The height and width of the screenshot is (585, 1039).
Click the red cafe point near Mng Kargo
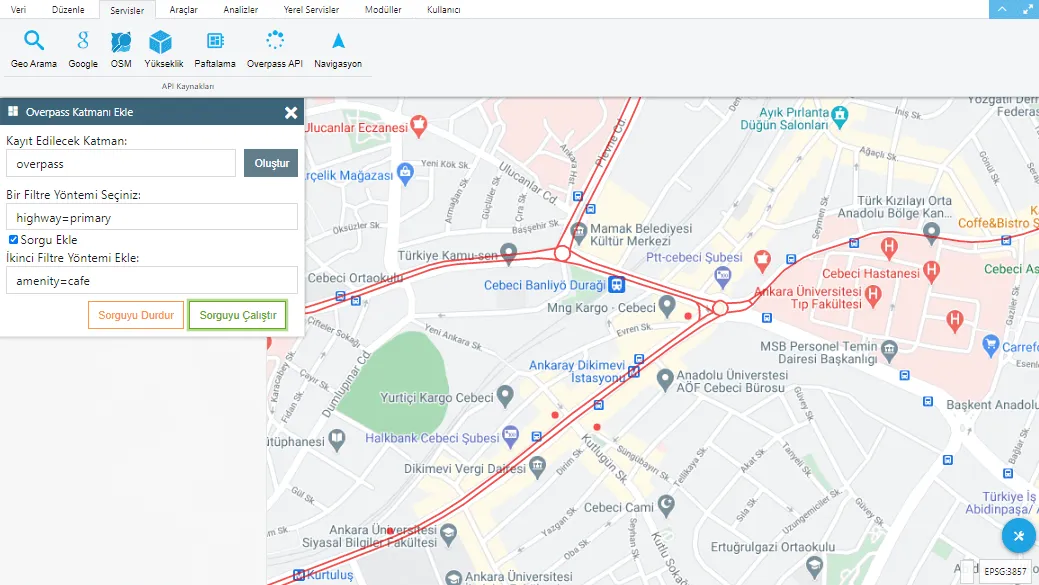688,316
